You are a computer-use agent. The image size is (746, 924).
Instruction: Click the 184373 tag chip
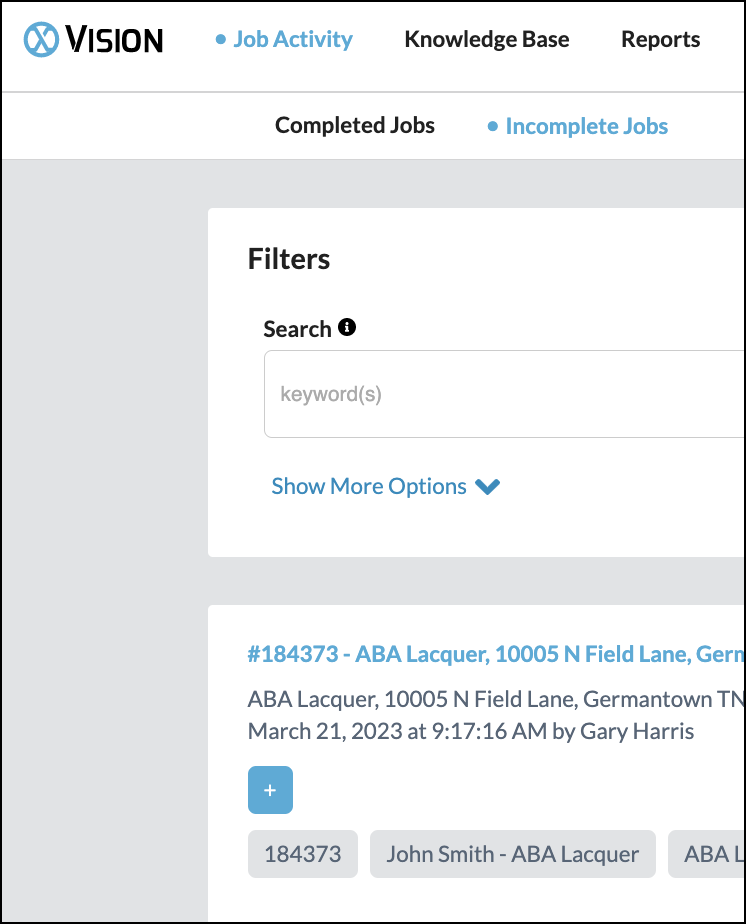[x=303, y=854]
